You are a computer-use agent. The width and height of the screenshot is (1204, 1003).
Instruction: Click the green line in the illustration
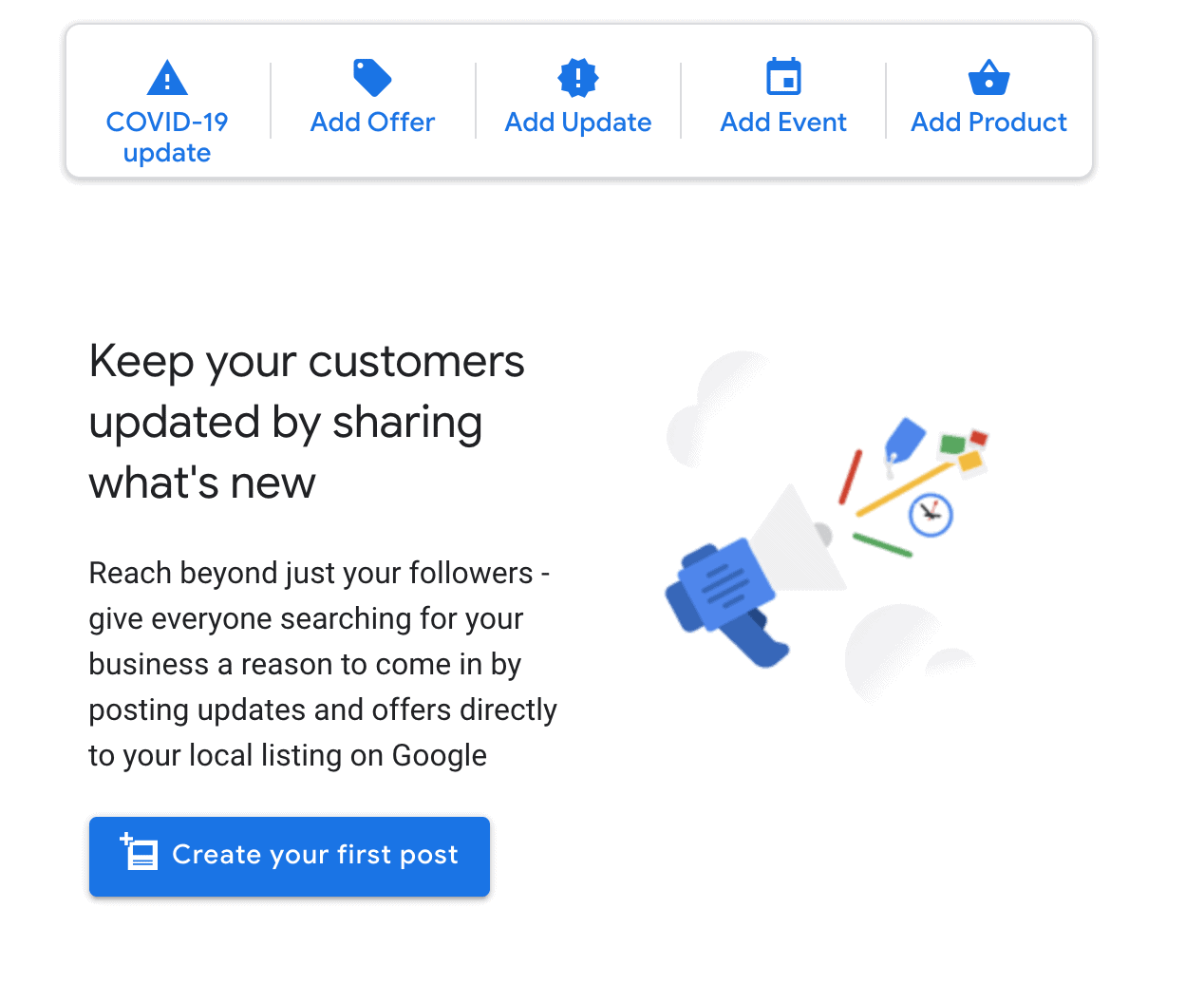tap(882, 545)
